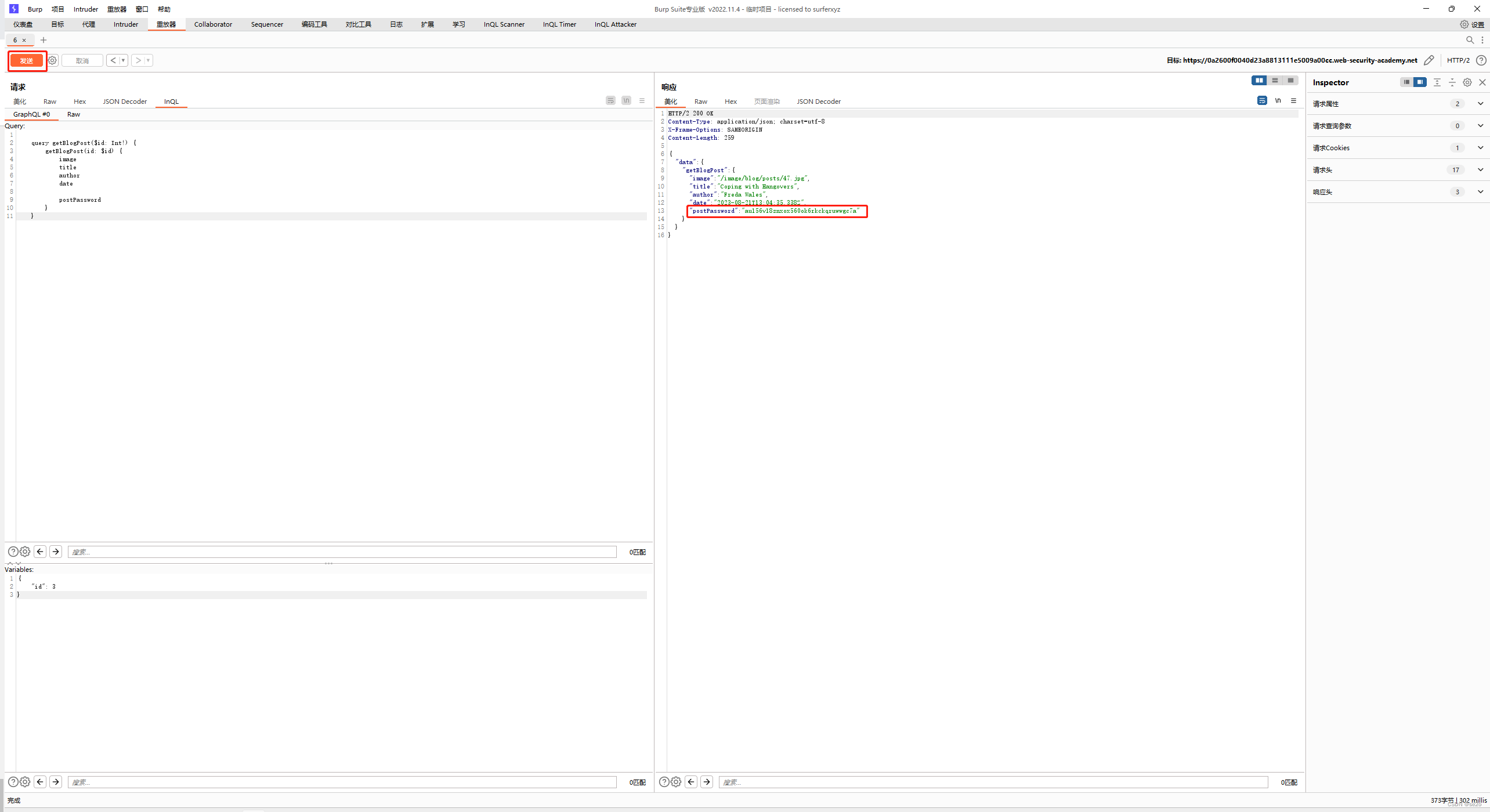
Task: Expand the 请求头 section showing 17 items
Action: [1480, 169]
